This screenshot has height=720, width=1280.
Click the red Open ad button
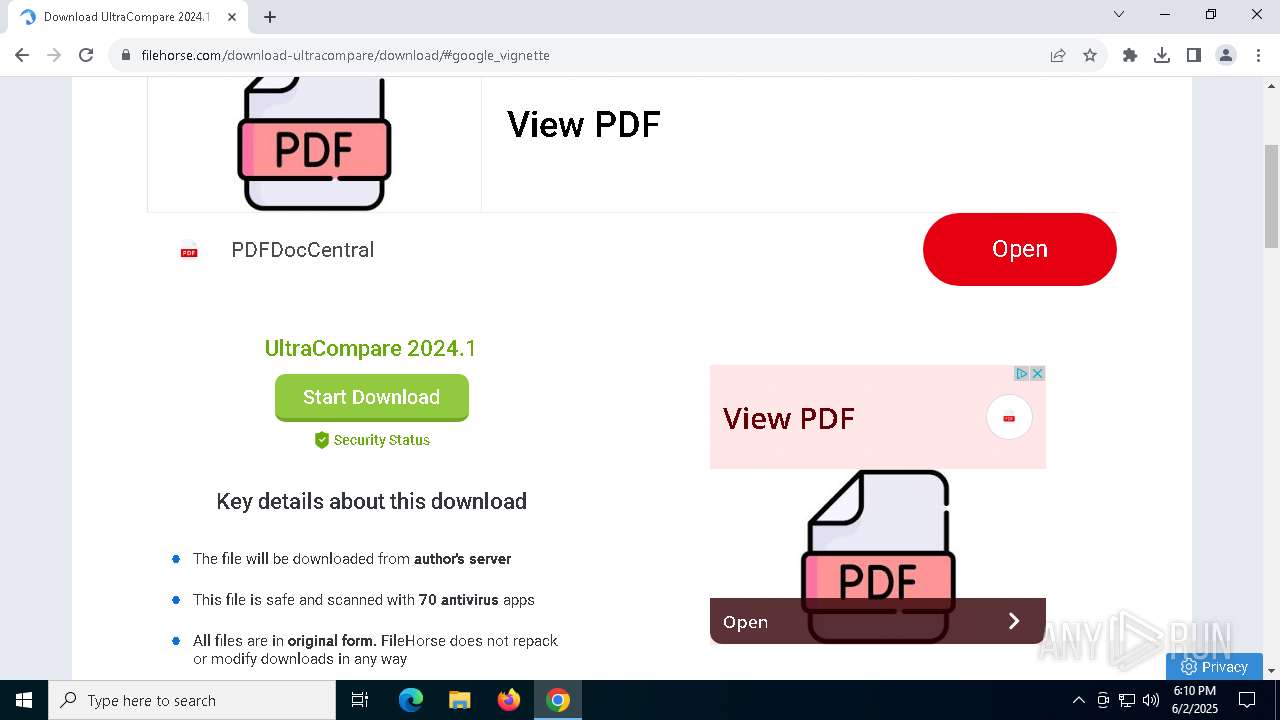pos(1019,249)
